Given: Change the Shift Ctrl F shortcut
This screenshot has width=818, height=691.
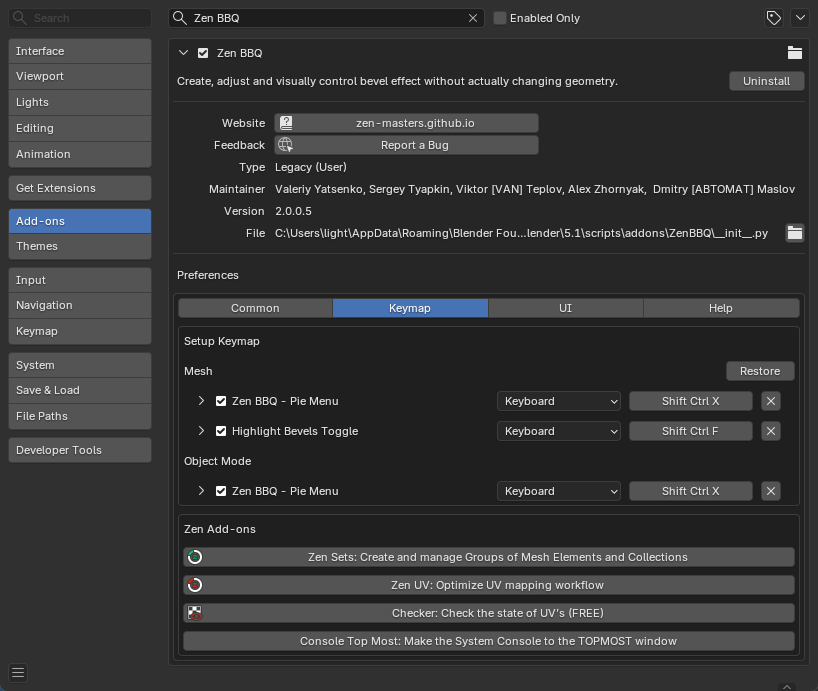Looking at the screenshot, I should click(691, 431).
